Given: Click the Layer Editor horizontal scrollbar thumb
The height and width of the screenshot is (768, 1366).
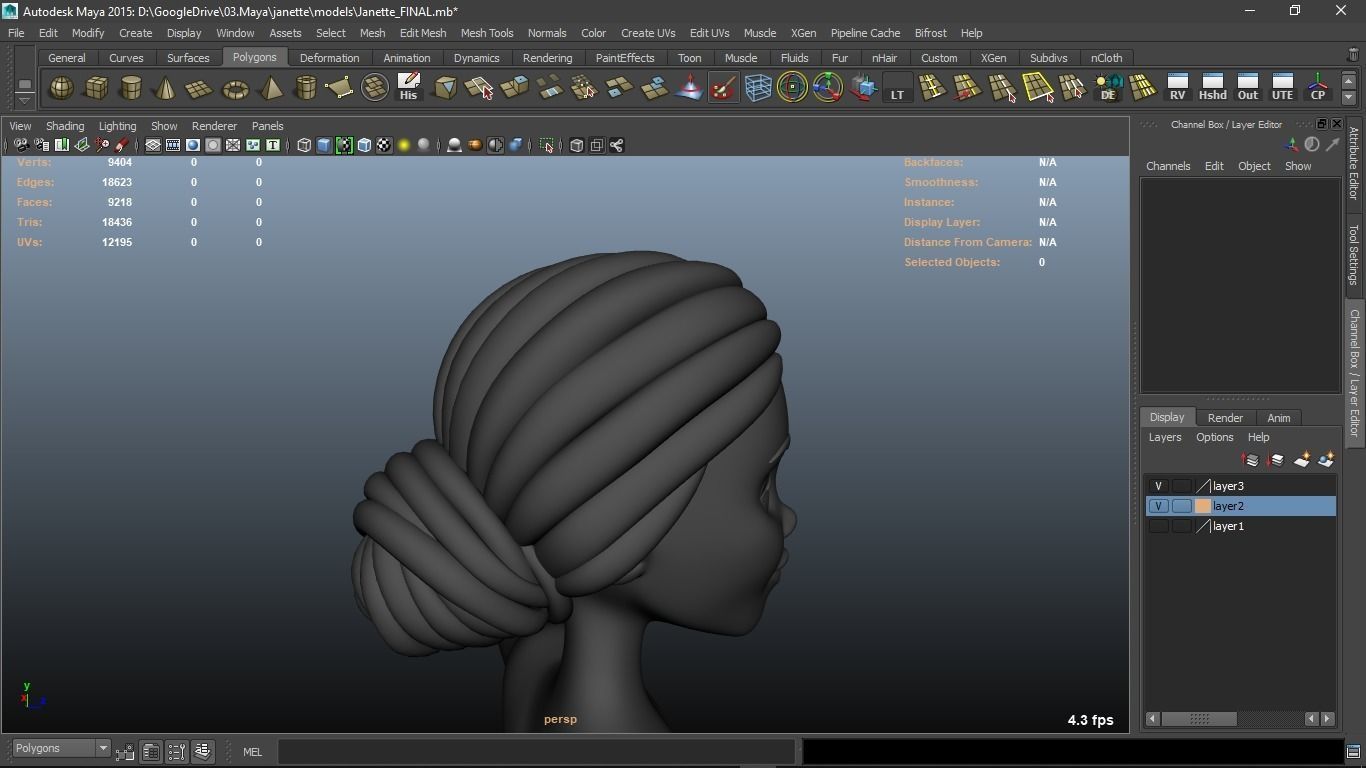Looking at the screenshot, I should click(1199, 719).
